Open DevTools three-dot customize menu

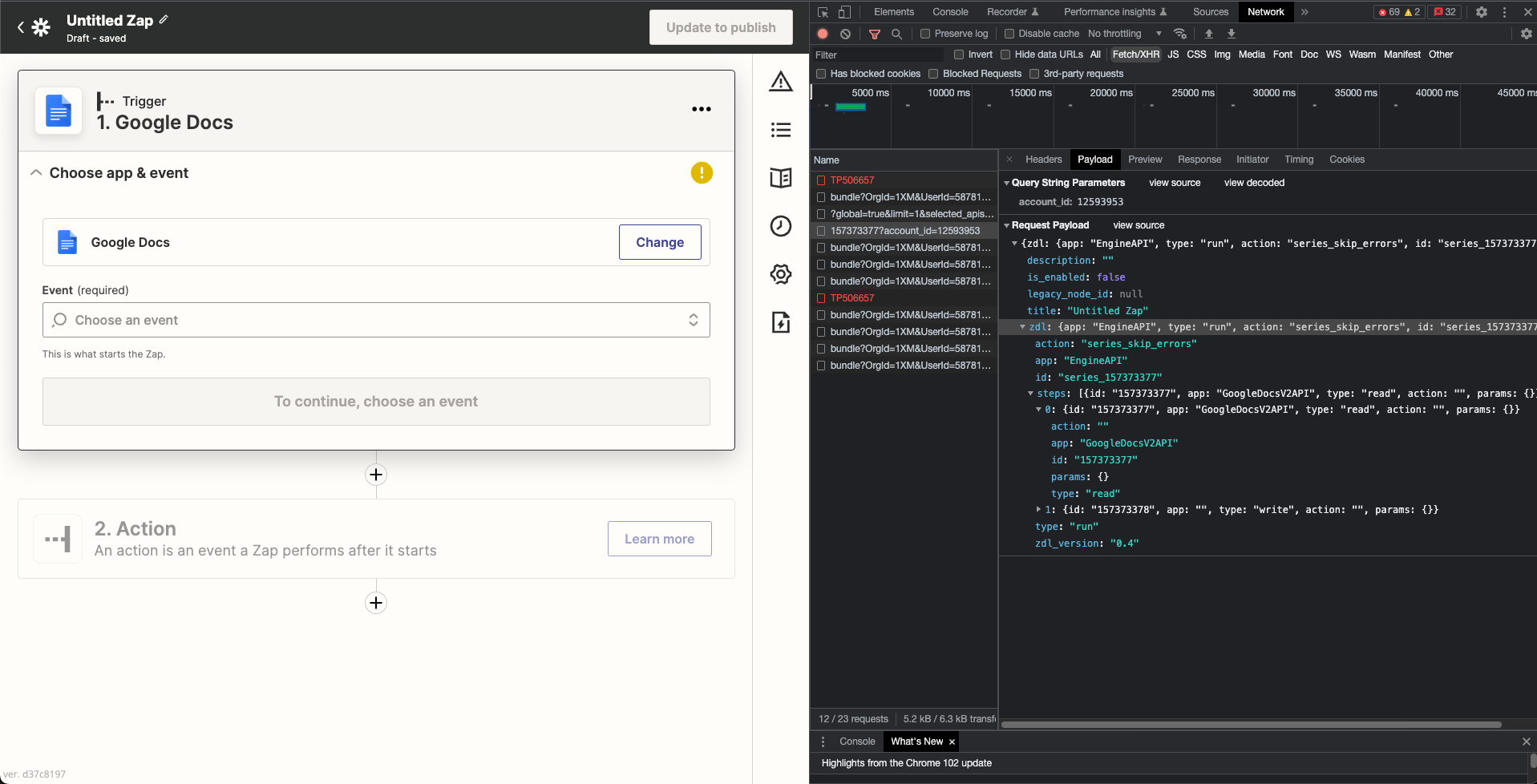pos(1504,12)
